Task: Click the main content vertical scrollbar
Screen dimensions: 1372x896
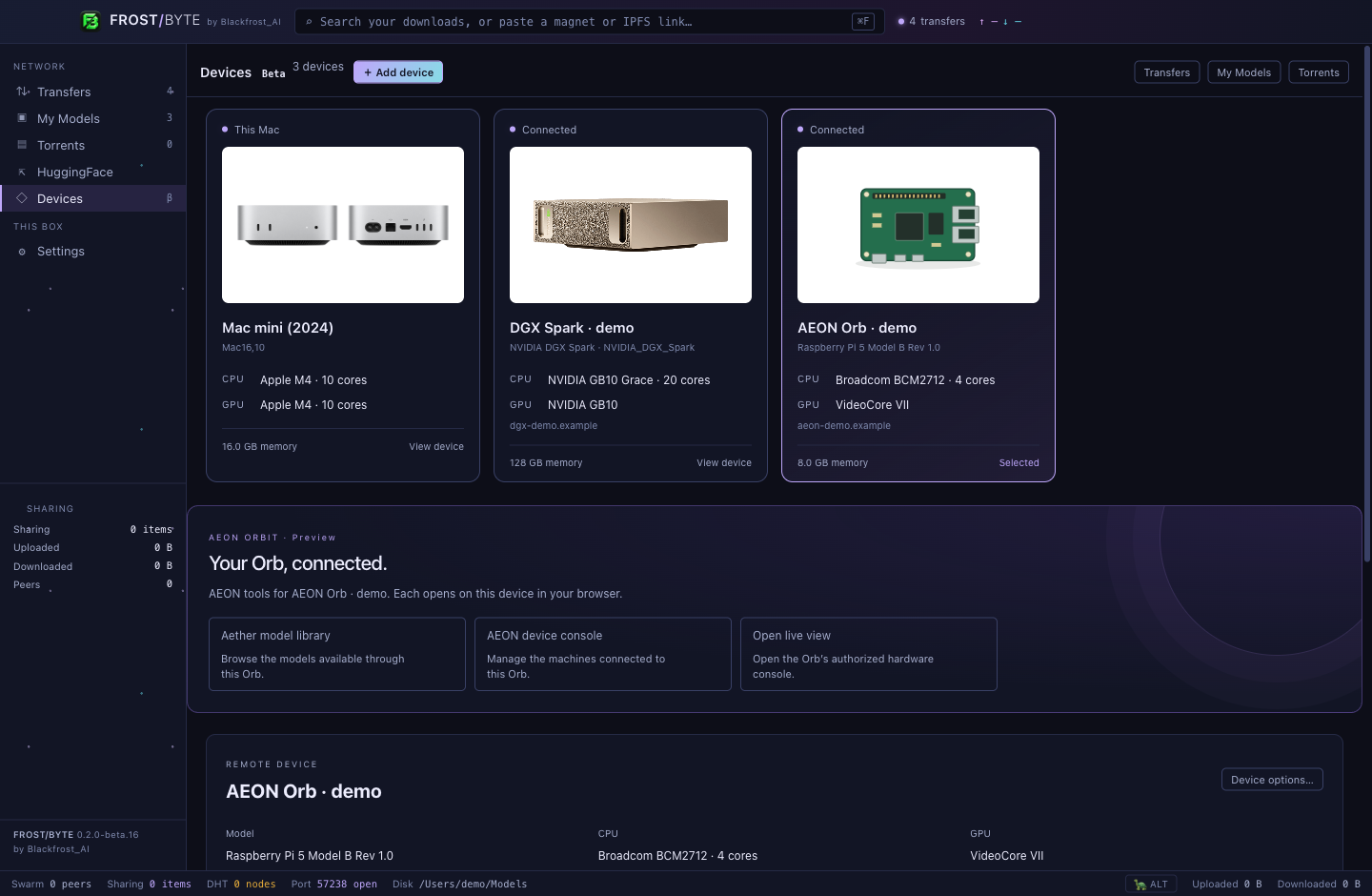Action: tap(1367, 305)
